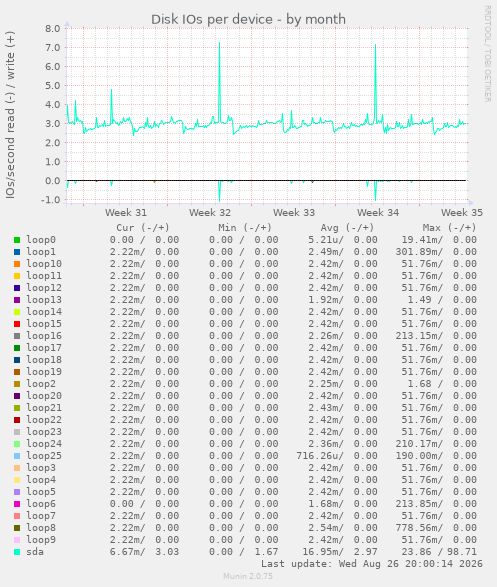This screenshot has height=587, width=497.
Task: Click the Week 33 axis label
Action: tap(294, 213)
